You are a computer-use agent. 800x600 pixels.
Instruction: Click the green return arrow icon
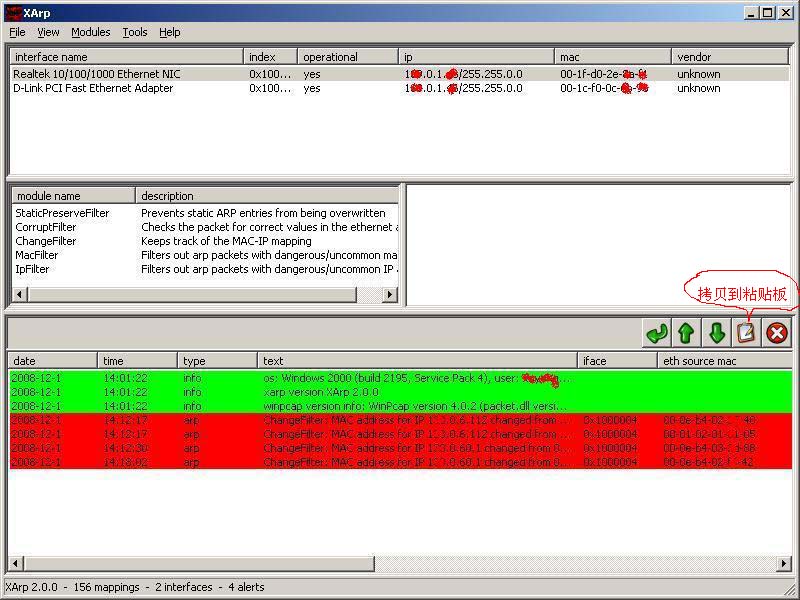tap(656, 333)
